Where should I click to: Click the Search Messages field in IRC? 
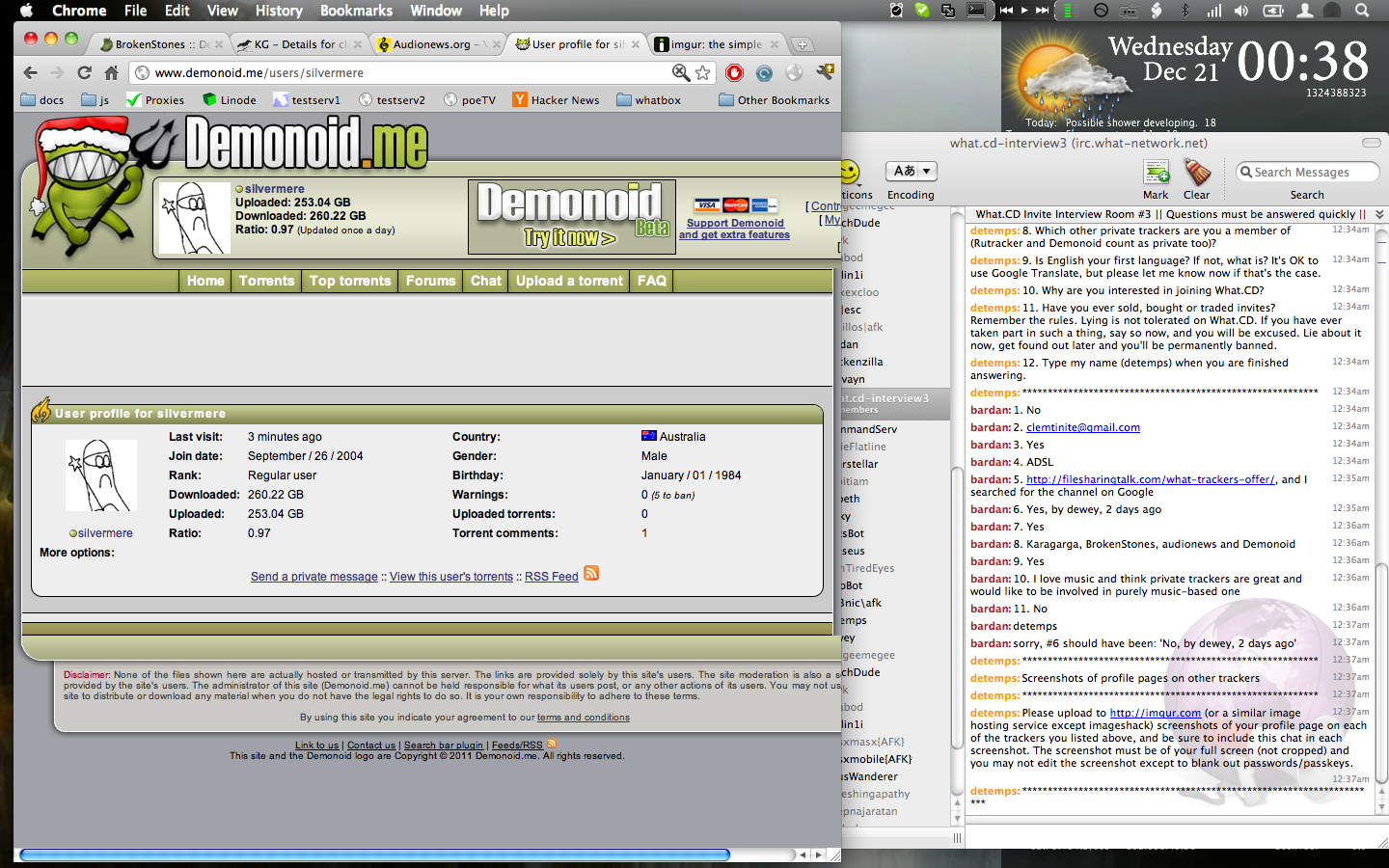click(x=1308, y=172)
